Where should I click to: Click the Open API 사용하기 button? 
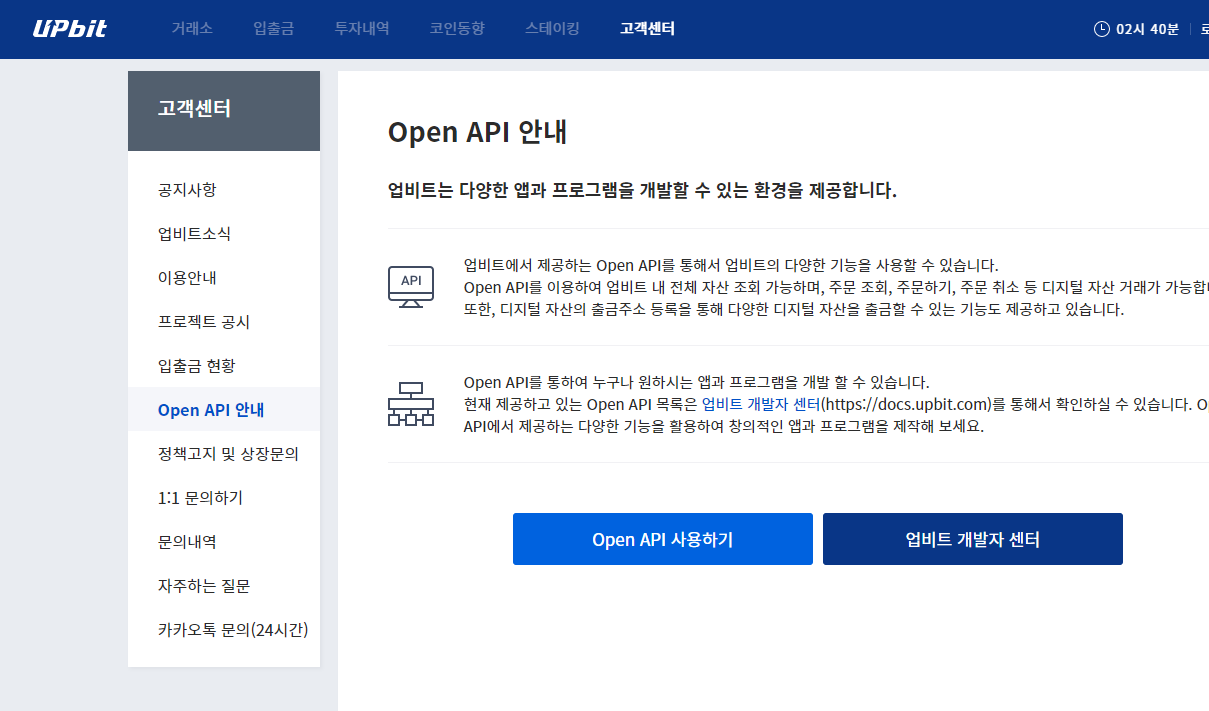(663, 539)
